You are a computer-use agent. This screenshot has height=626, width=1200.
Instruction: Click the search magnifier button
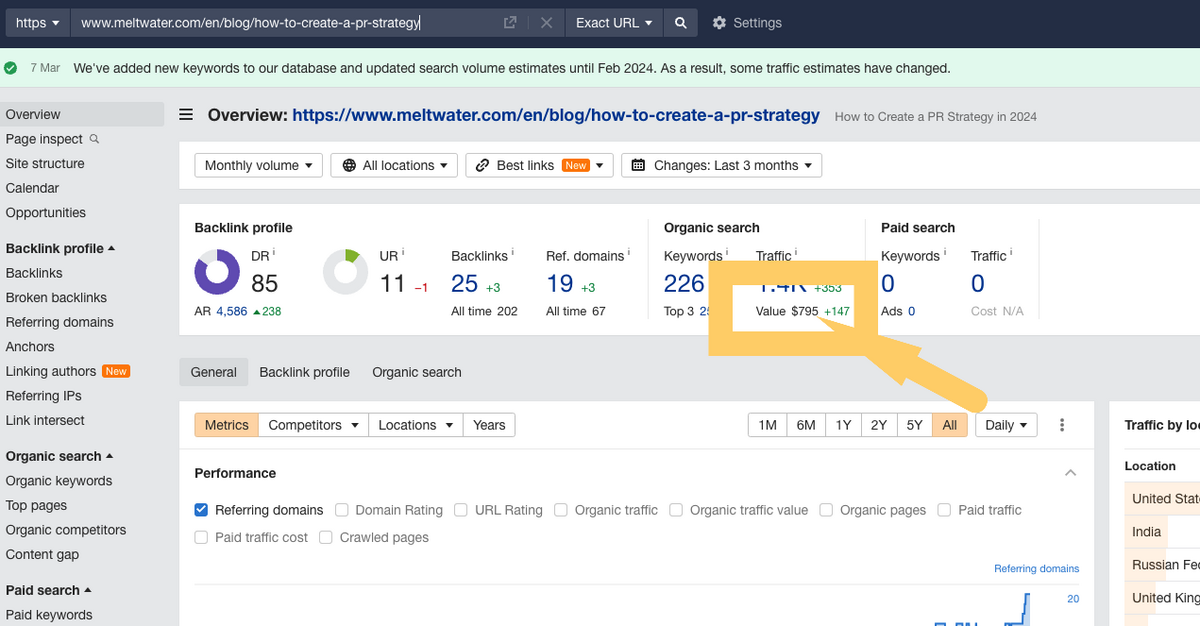(681, 22)
